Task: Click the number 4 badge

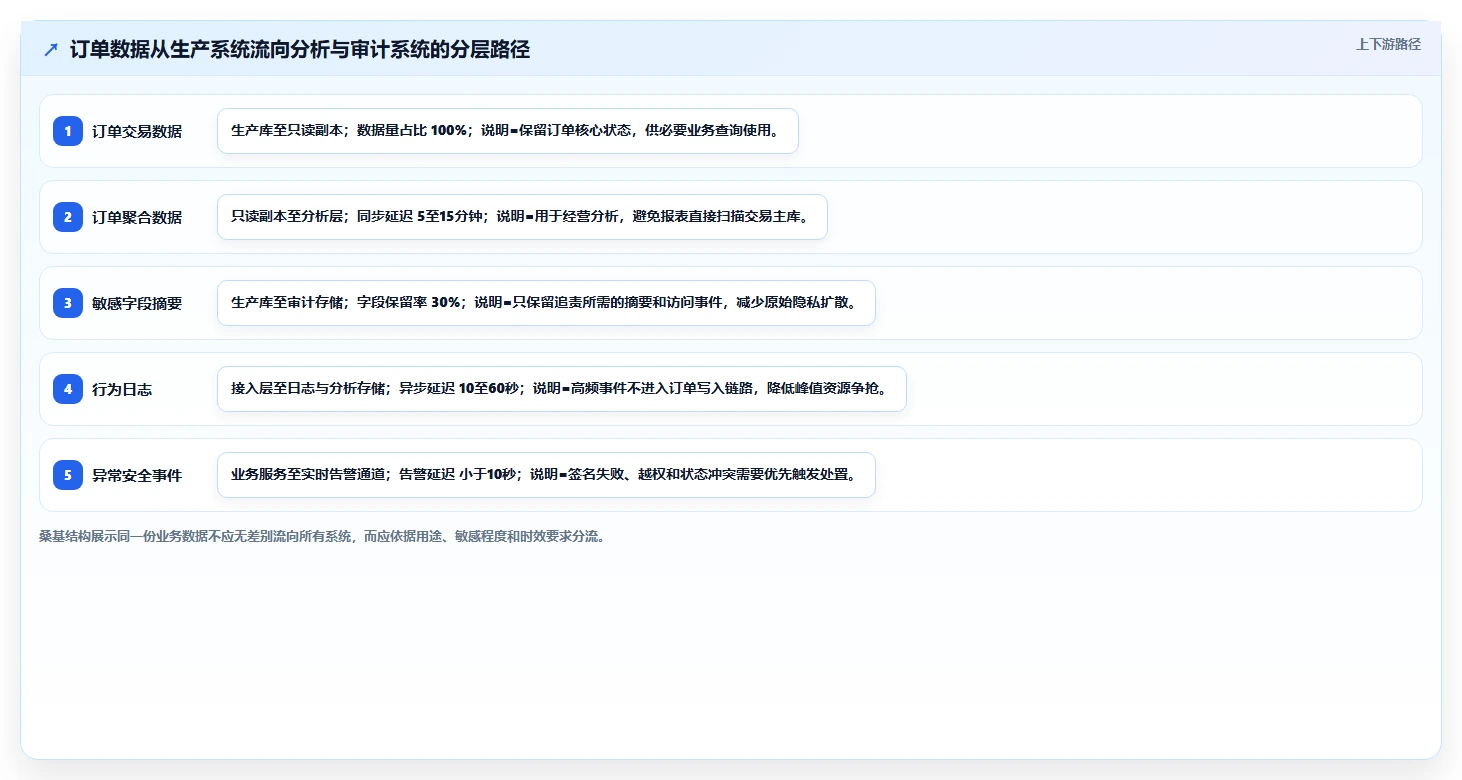Action: coord(68,389)
